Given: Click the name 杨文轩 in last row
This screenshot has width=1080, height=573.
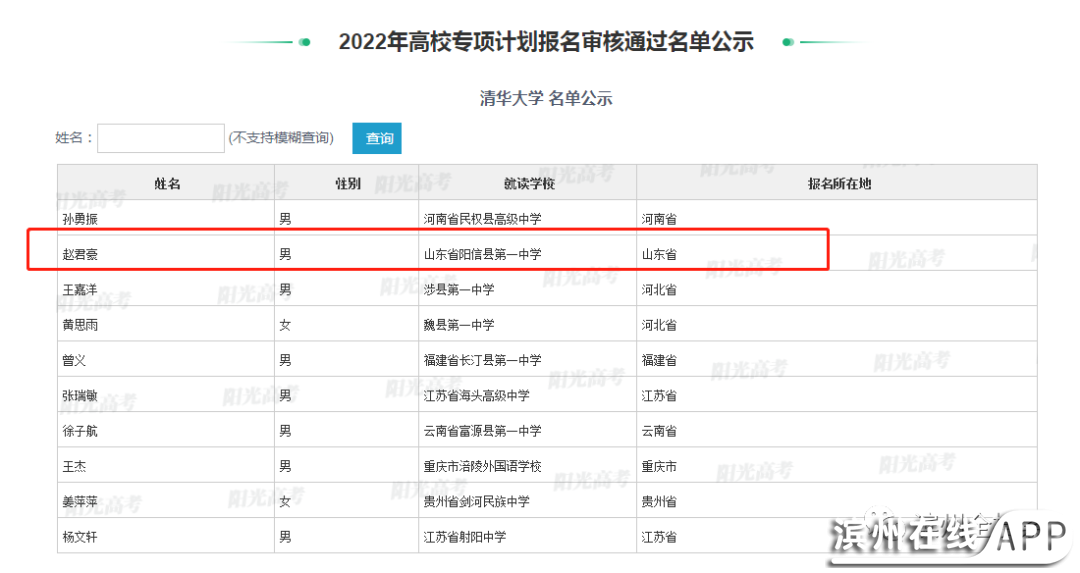Looking at the screenshot, I should tap(80, 537).
